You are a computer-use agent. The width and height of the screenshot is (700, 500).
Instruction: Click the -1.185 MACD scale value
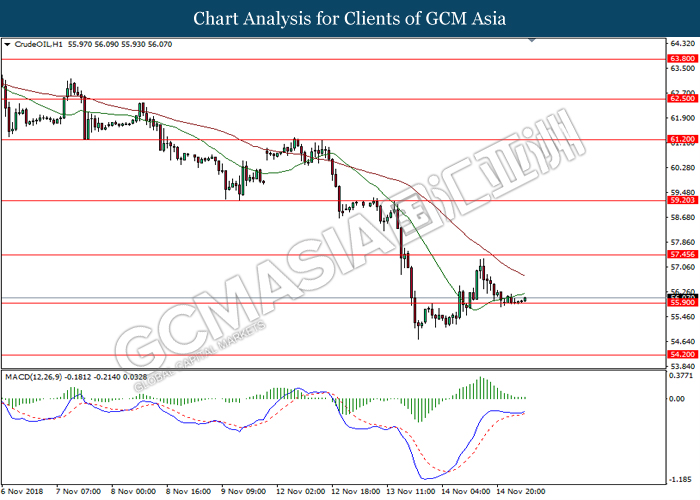click(x=682, y=480)
